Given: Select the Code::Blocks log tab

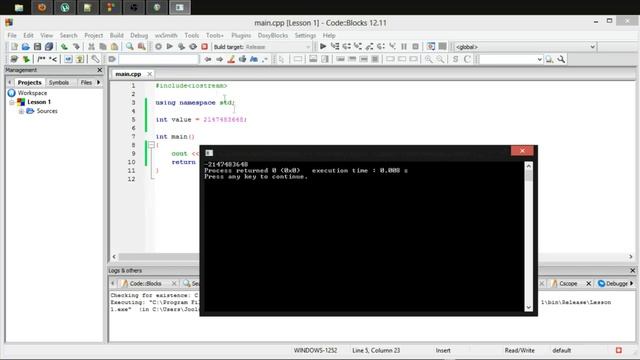Looking at the screenshot, I should pyautogui.click(x=145, y=283).
